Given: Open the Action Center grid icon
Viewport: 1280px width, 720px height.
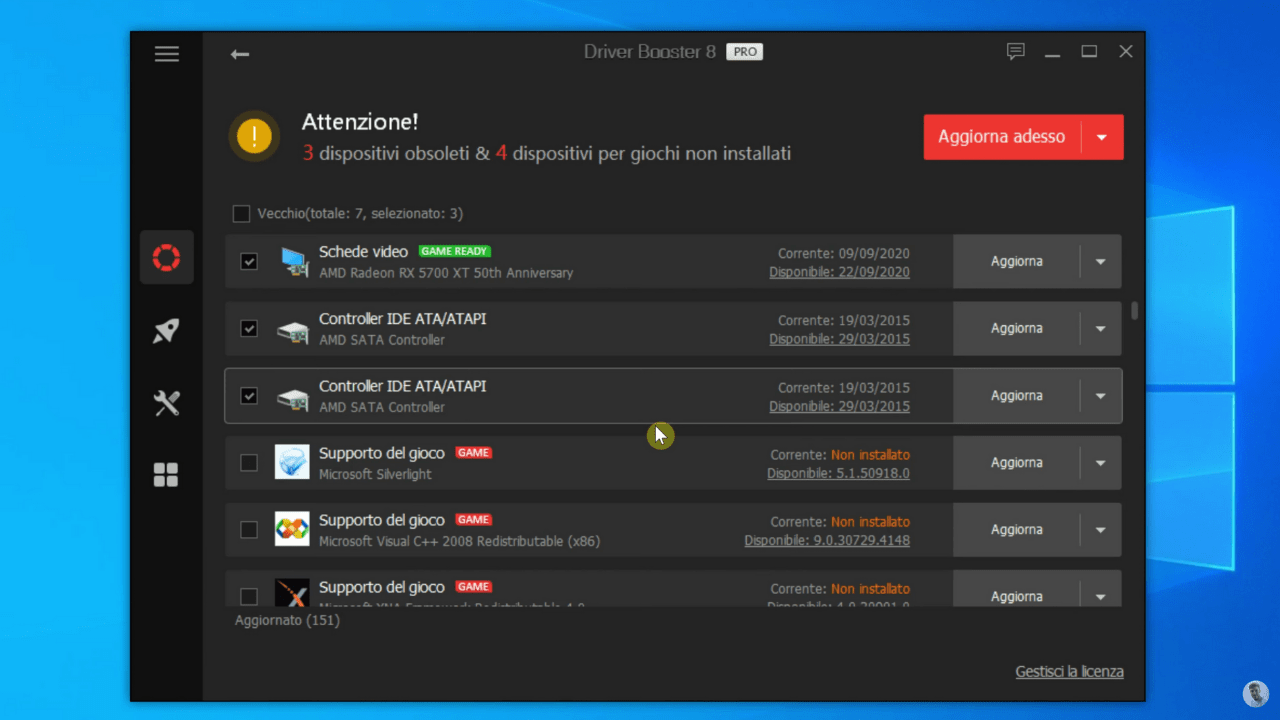Looking at the screenshot, I should pos(166,475).
